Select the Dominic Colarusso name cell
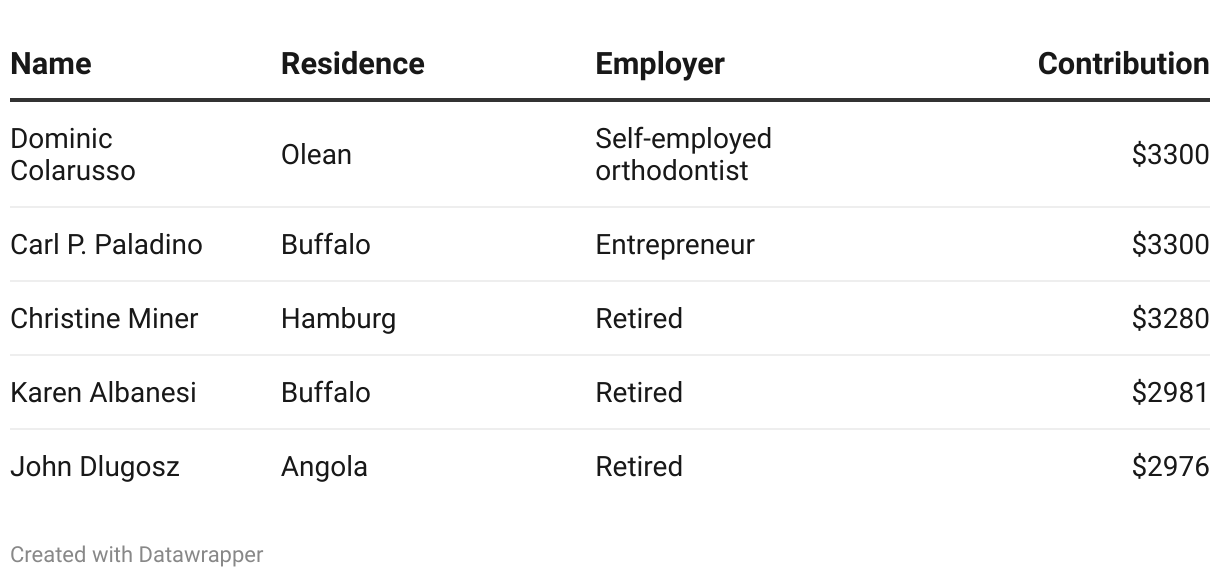The height and width of the screenshot is (578, 1220). point(72,155)
